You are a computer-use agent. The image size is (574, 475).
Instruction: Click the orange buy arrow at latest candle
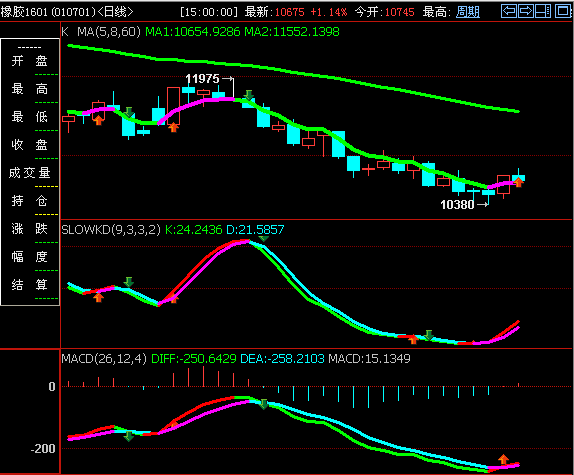click(x=518, y=182)
